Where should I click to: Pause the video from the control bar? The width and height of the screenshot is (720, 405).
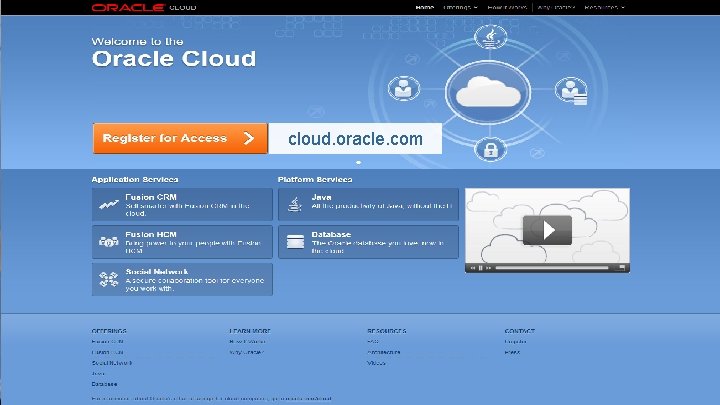[481, 268]
